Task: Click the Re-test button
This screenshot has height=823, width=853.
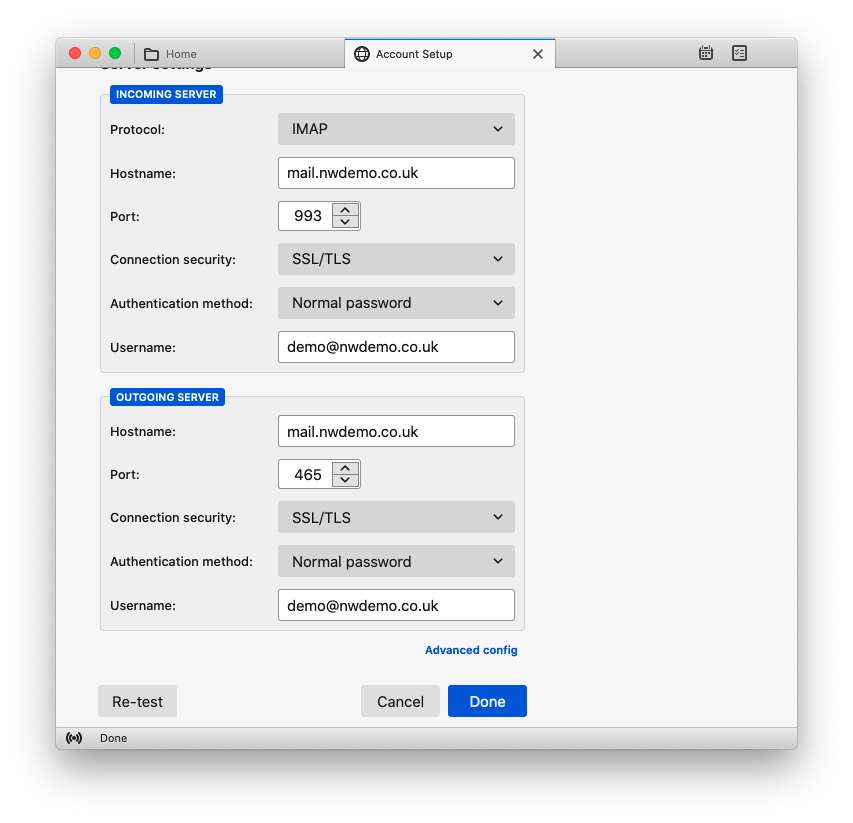Action: (137, 701)
